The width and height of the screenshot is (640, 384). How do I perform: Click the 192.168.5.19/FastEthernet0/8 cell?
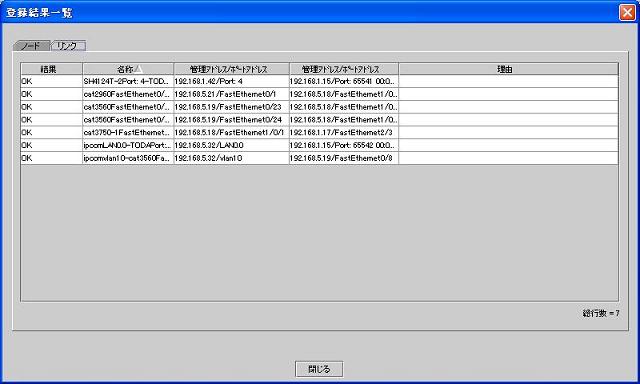pos(344,158)
